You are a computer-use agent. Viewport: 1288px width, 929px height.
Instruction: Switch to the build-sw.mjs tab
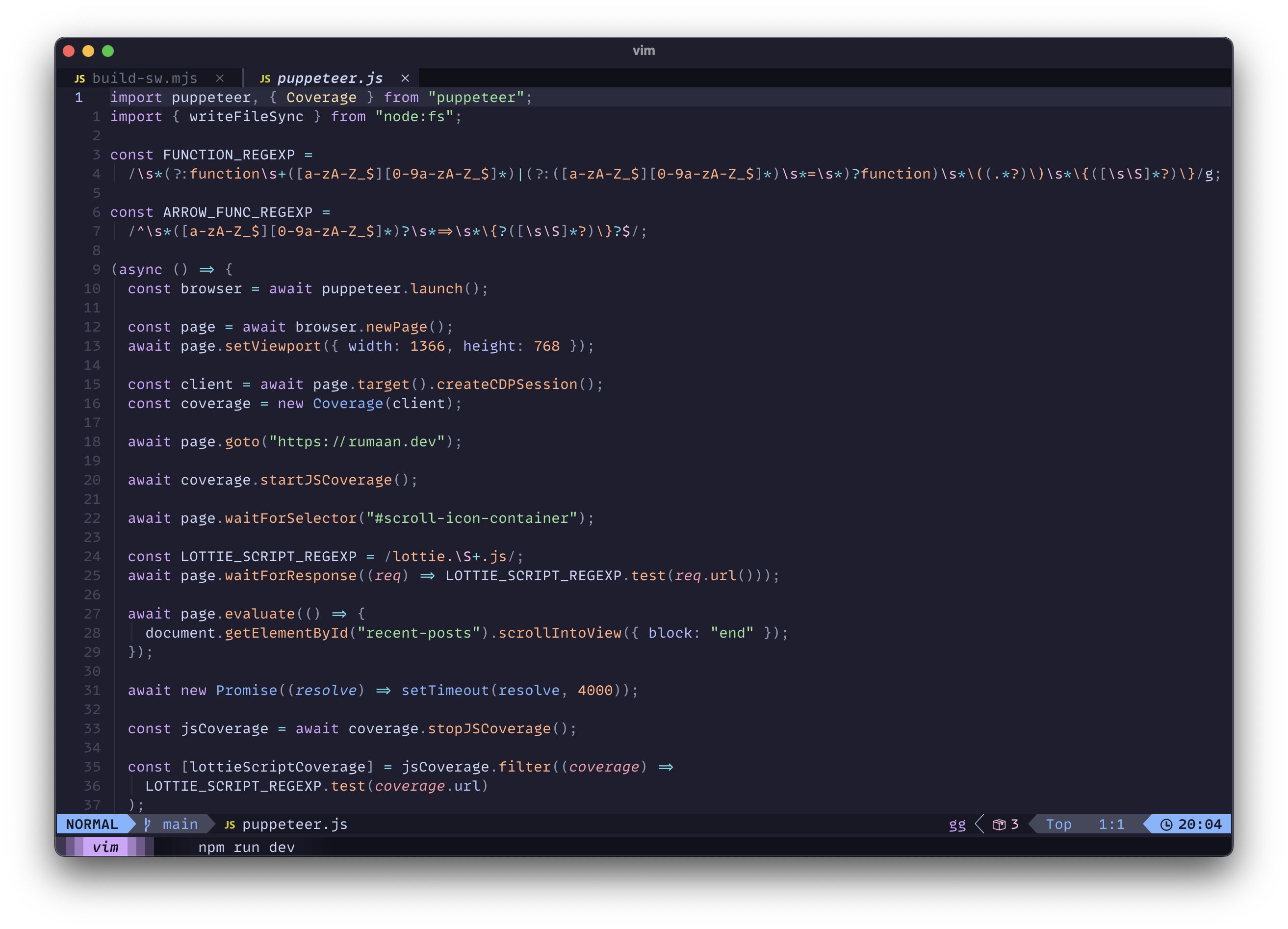145,78
